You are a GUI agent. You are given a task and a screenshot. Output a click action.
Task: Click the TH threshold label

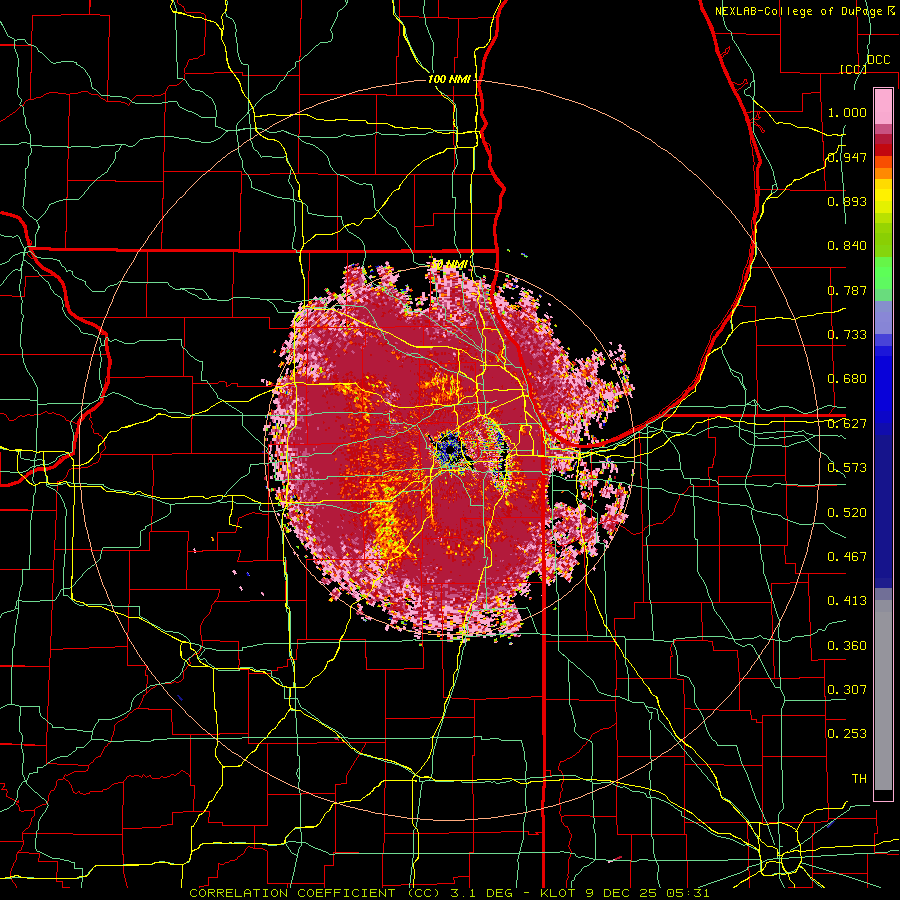click(x=859, y=779)
